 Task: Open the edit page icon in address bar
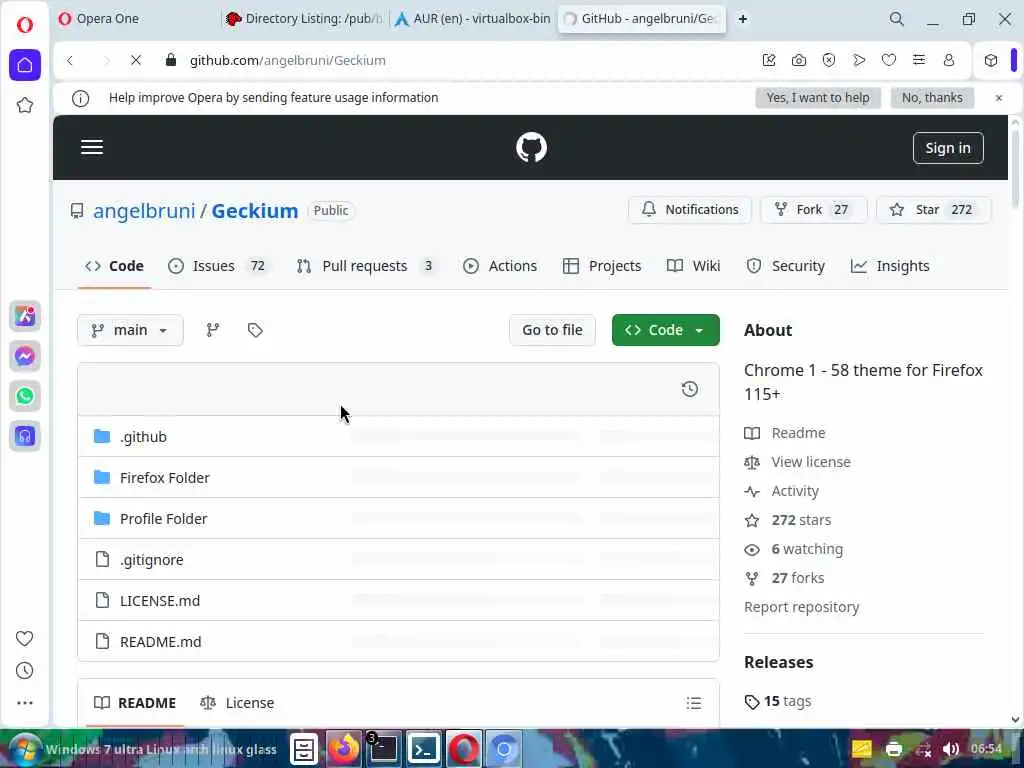coord(769,60)
